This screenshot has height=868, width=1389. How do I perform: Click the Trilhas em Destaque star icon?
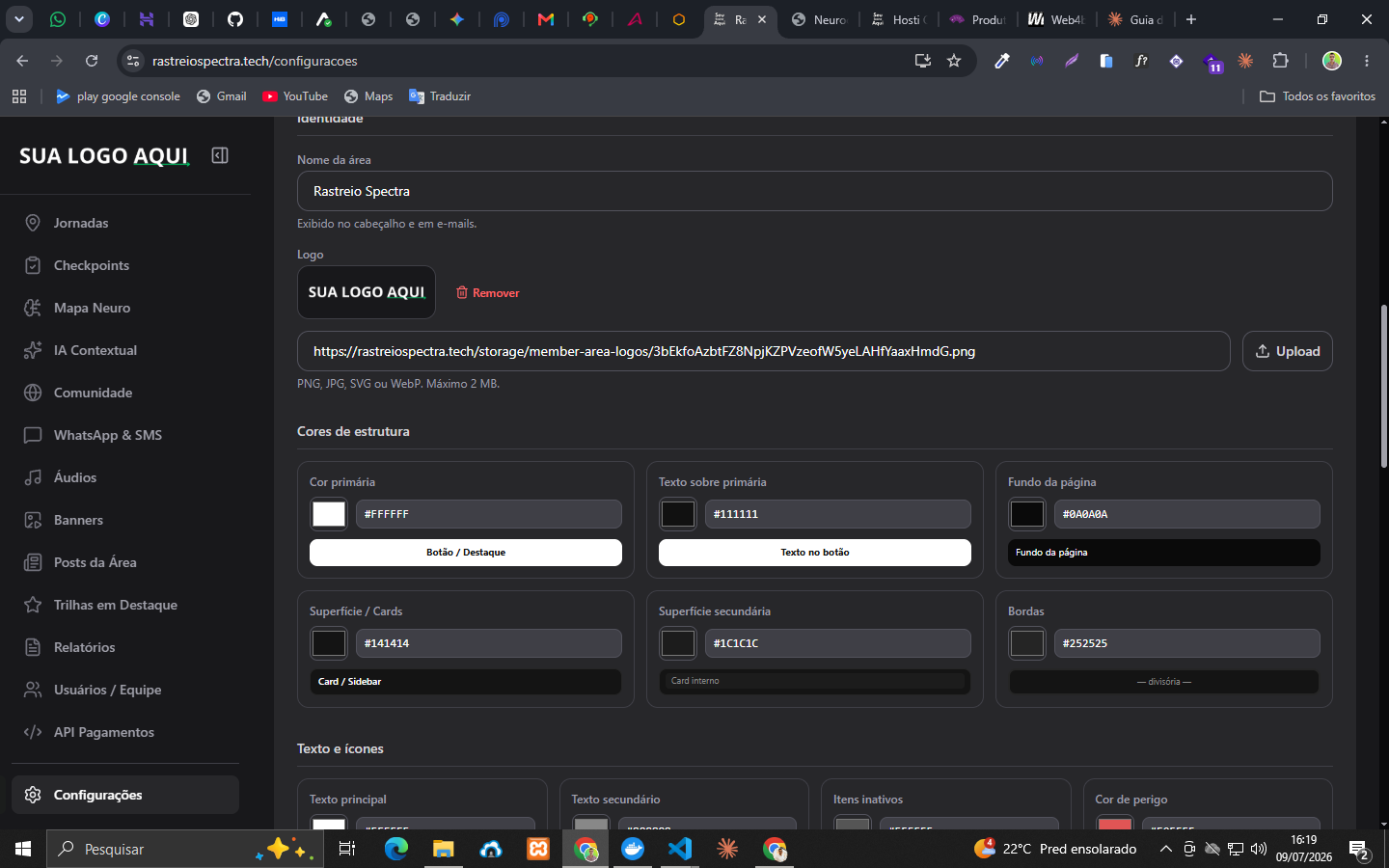[33, 605]
